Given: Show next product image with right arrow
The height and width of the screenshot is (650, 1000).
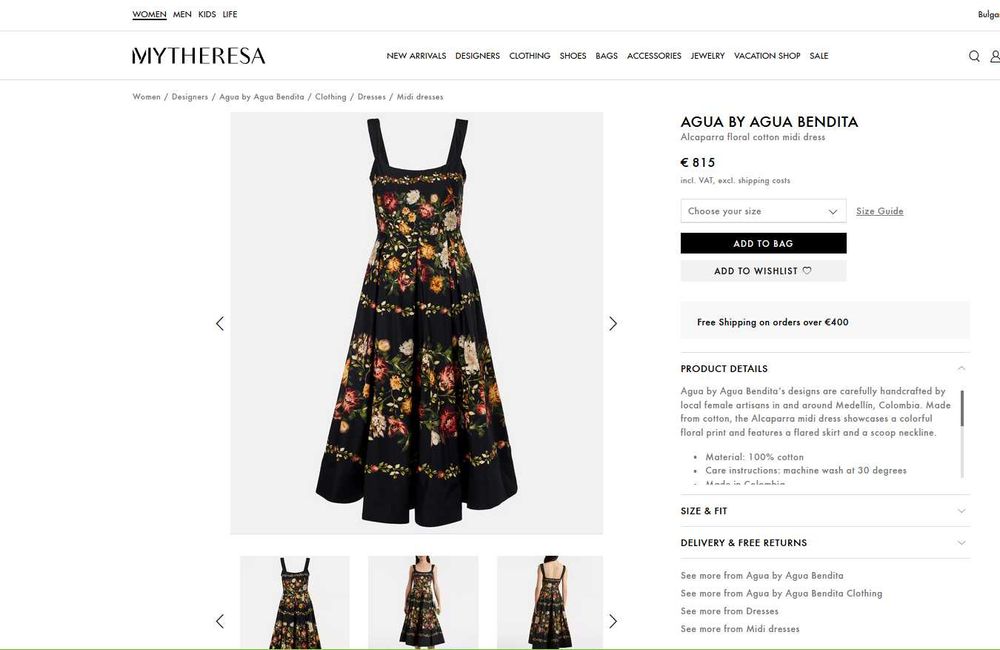Looking at the screenshot, I should pos(613,323).
